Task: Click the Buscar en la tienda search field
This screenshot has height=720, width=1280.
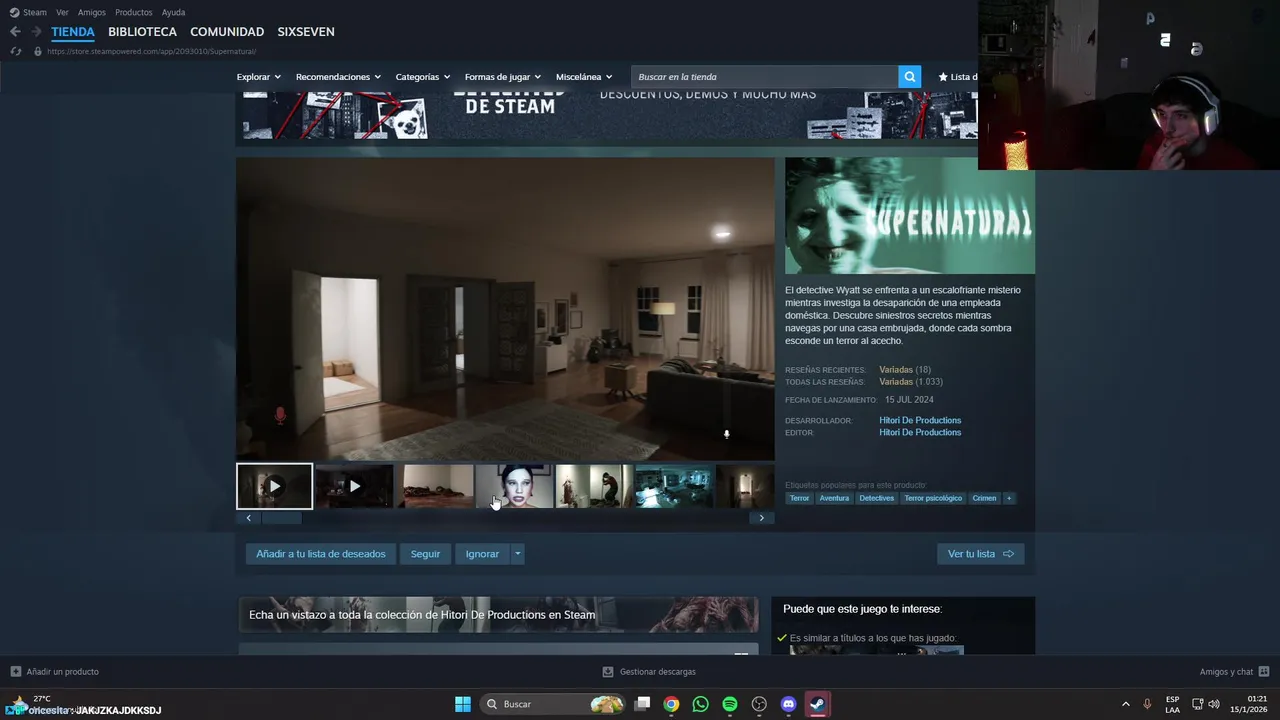Action: (764, 77)
